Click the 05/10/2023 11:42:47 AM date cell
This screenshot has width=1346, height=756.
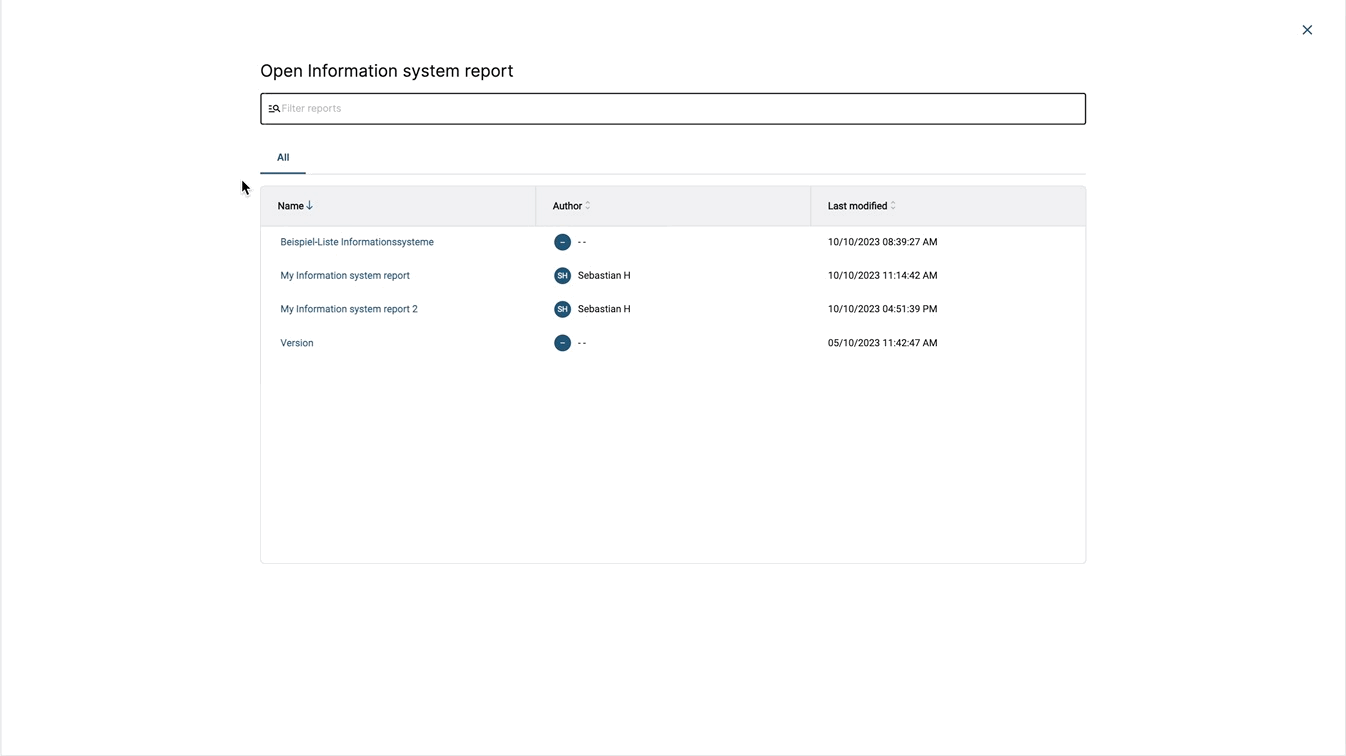point(882,343)
